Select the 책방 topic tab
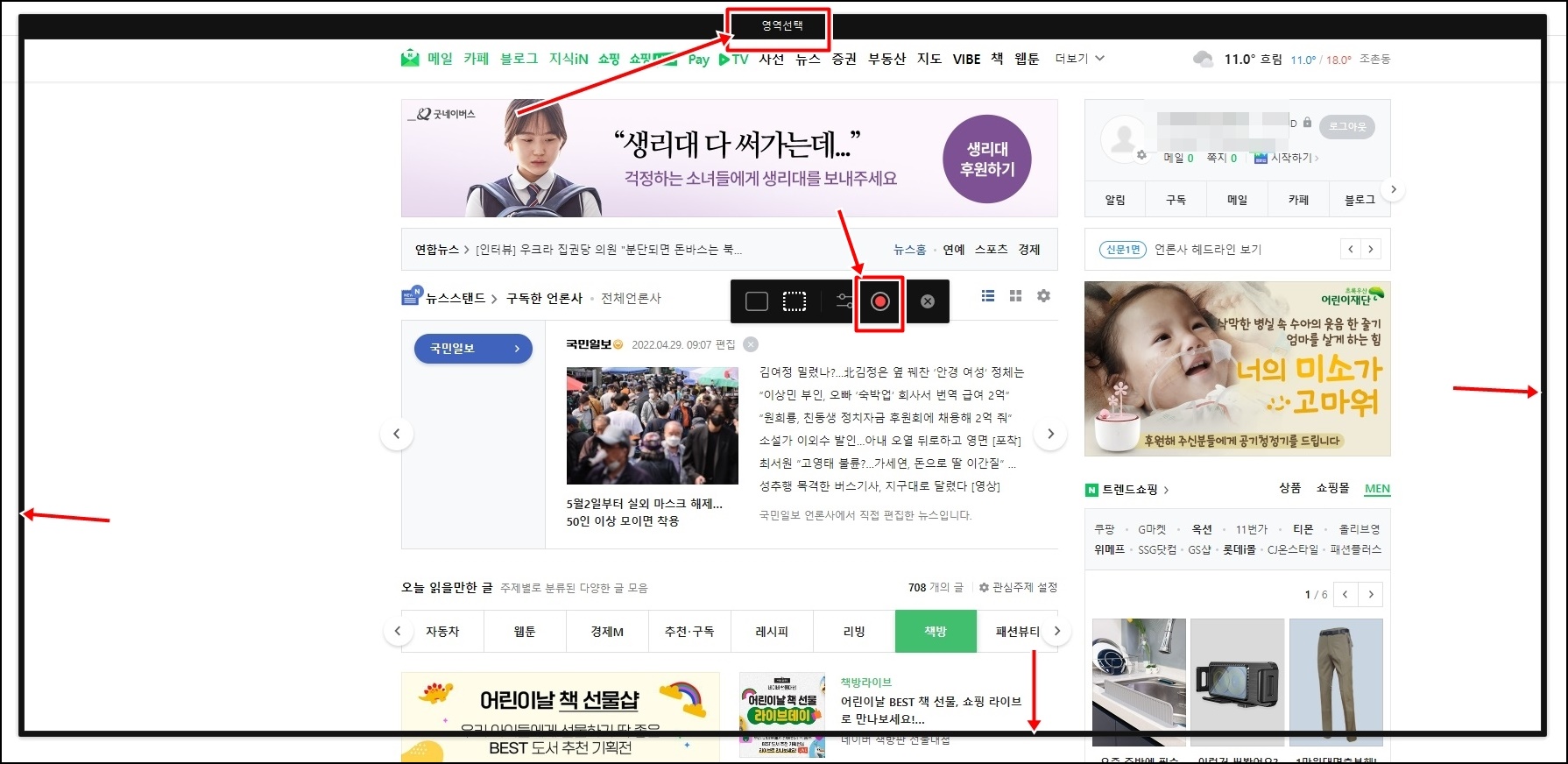Viewport: 1568px width, 764px height. point(936,631)
